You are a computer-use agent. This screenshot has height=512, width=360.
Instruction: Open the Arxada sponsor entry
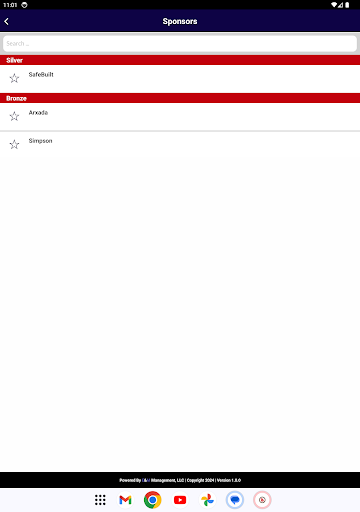coord(180,117)
